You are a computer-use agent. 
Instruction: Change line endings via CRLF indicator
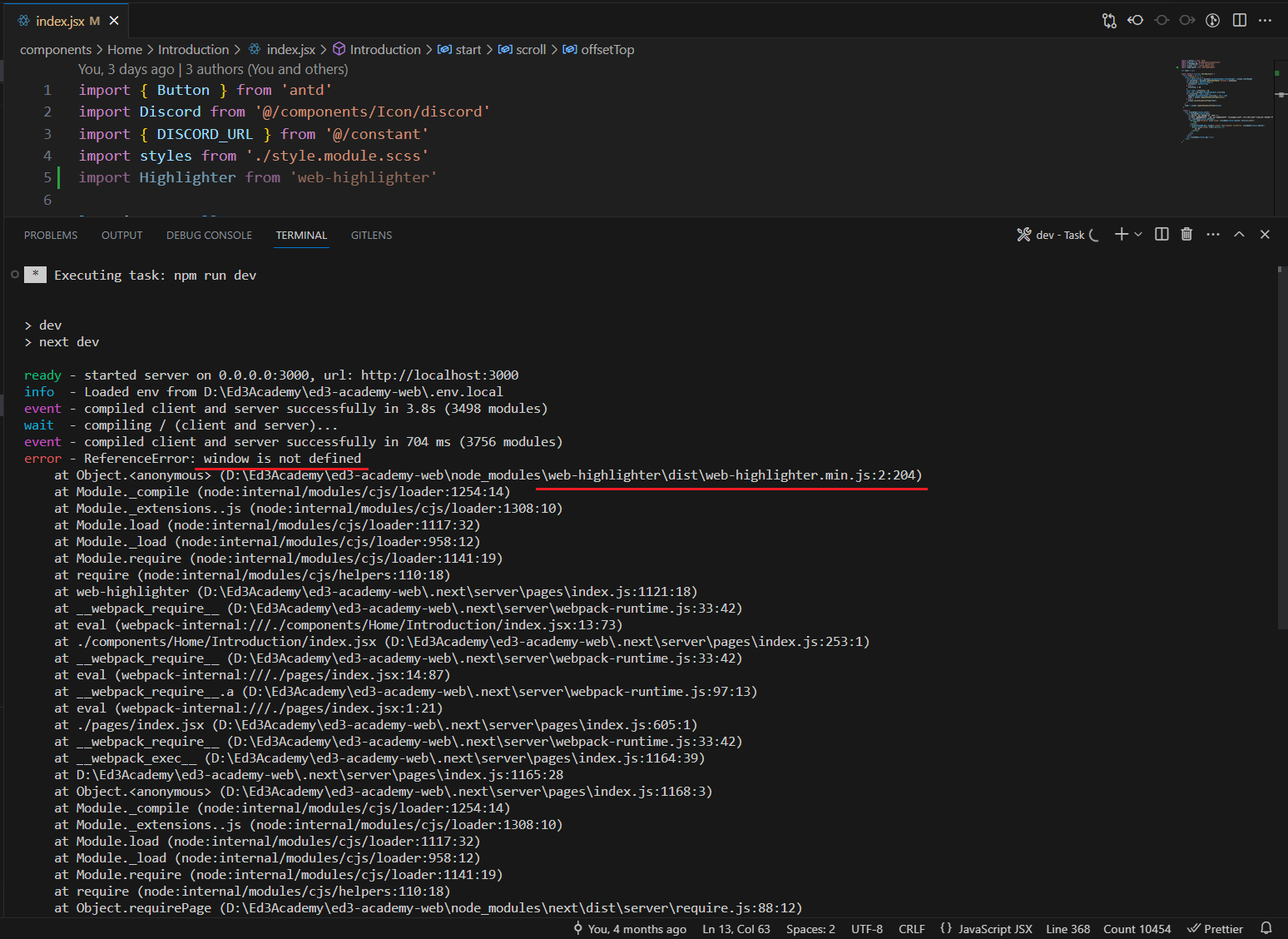tap(912, 928)
